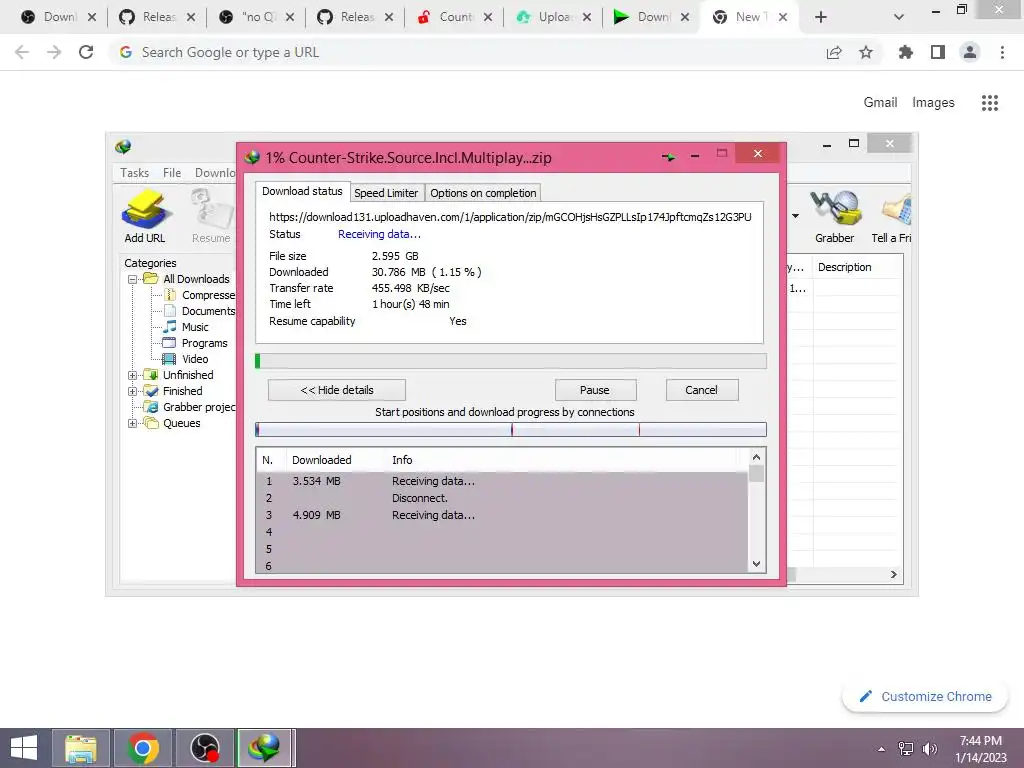The image size is (1024, 768).
Task: Collapse the All Downloads tree node
Action: click(133, 279)
